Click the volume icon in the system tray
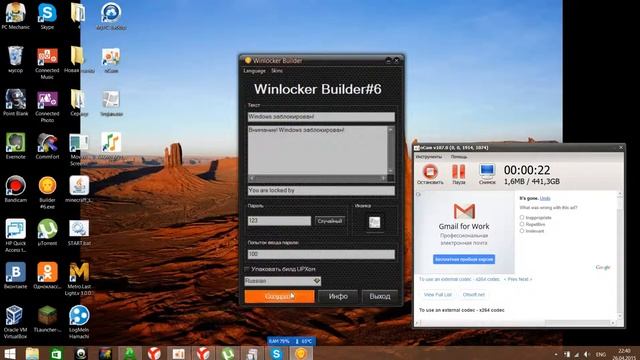Viewport: 640px width, 360px height. coord(587,354)
